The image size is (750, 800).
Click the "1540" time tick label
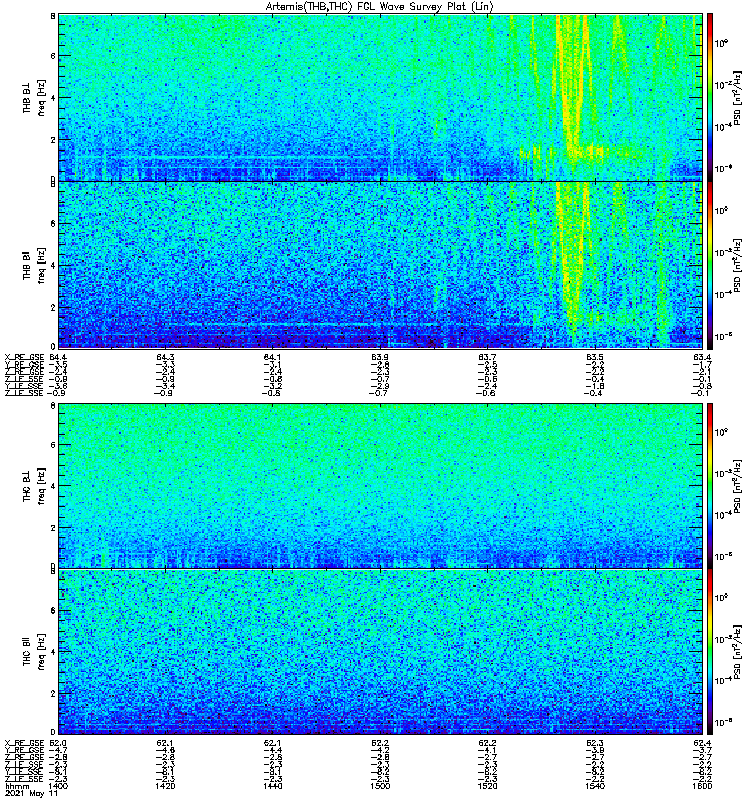pyautogui.click(x=595, y=786)
